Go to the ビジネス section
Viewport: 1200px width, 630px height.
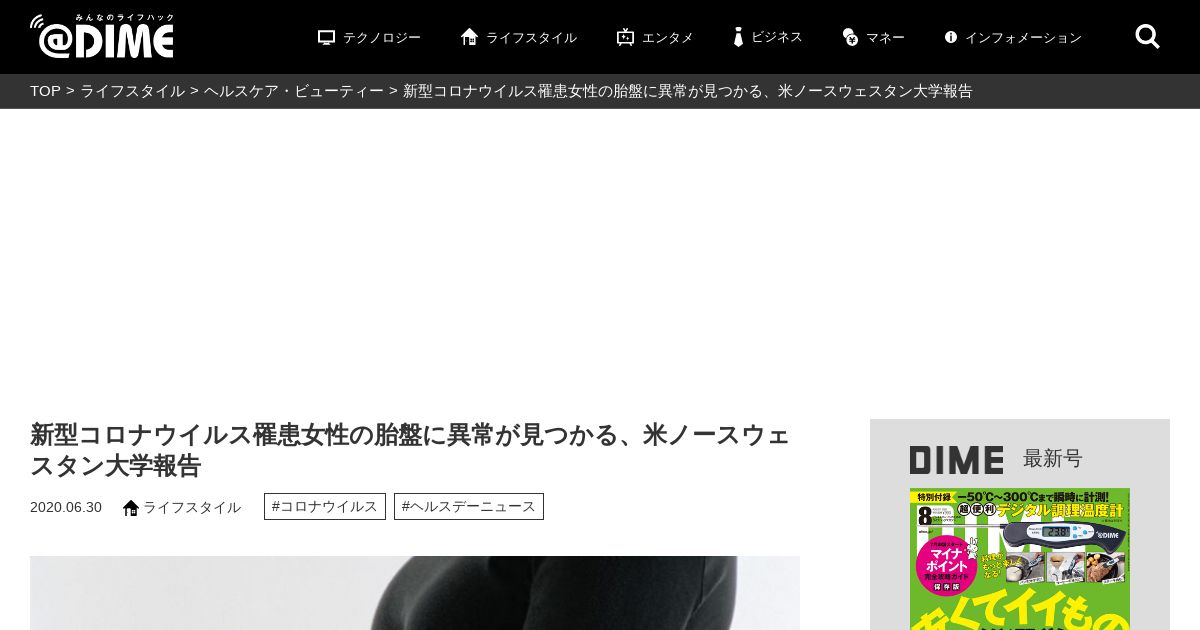tap(777, 37)
